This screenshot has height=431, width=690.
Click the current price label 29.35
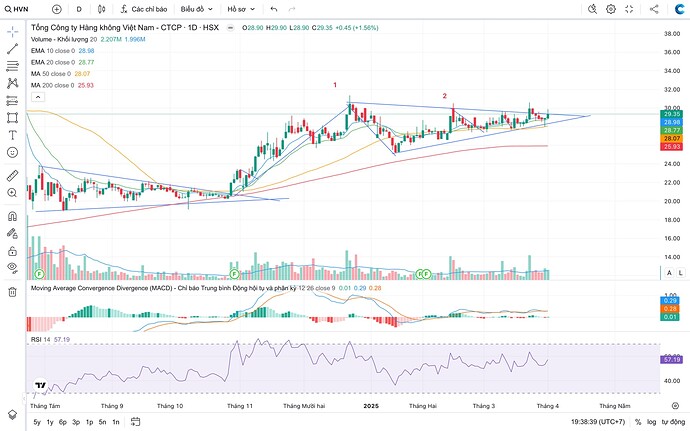(671, 114)
